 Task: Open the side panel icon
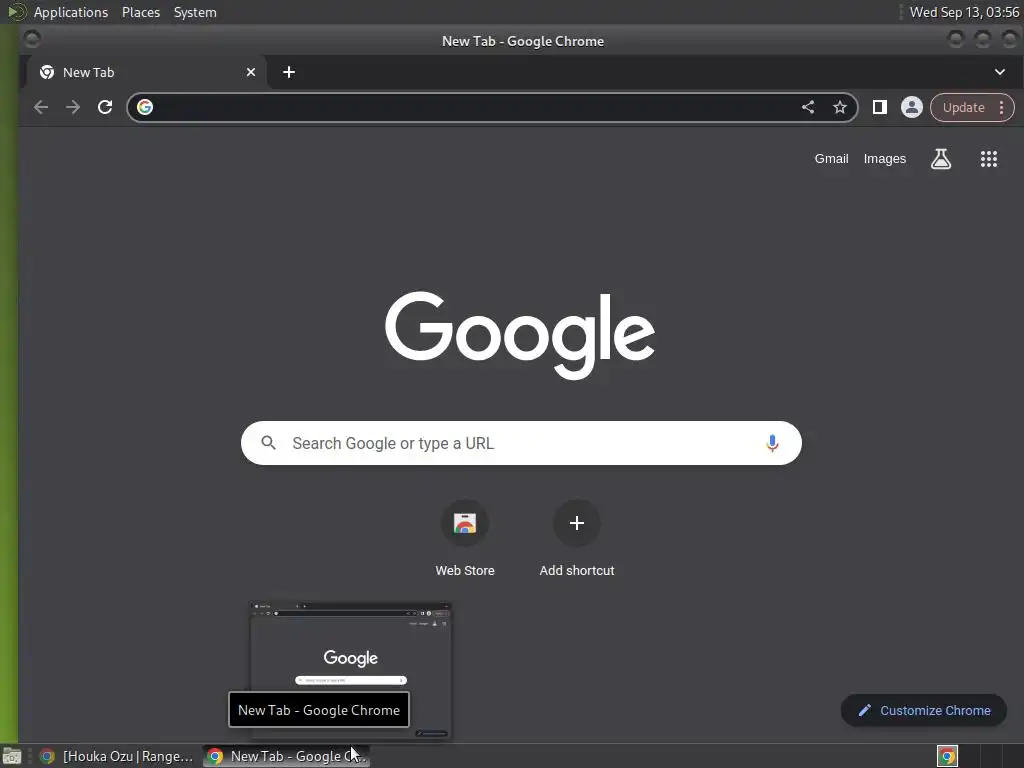coord(880,107)
